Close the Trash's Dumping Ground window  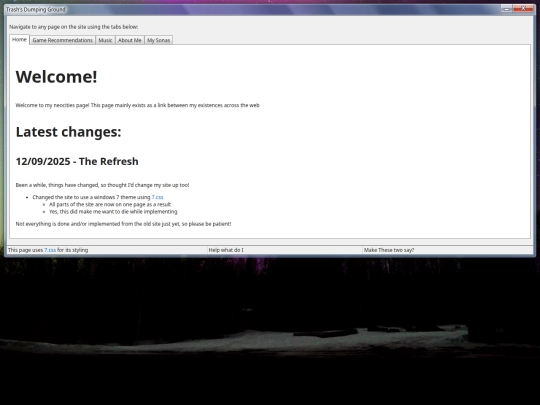[523, 8]
